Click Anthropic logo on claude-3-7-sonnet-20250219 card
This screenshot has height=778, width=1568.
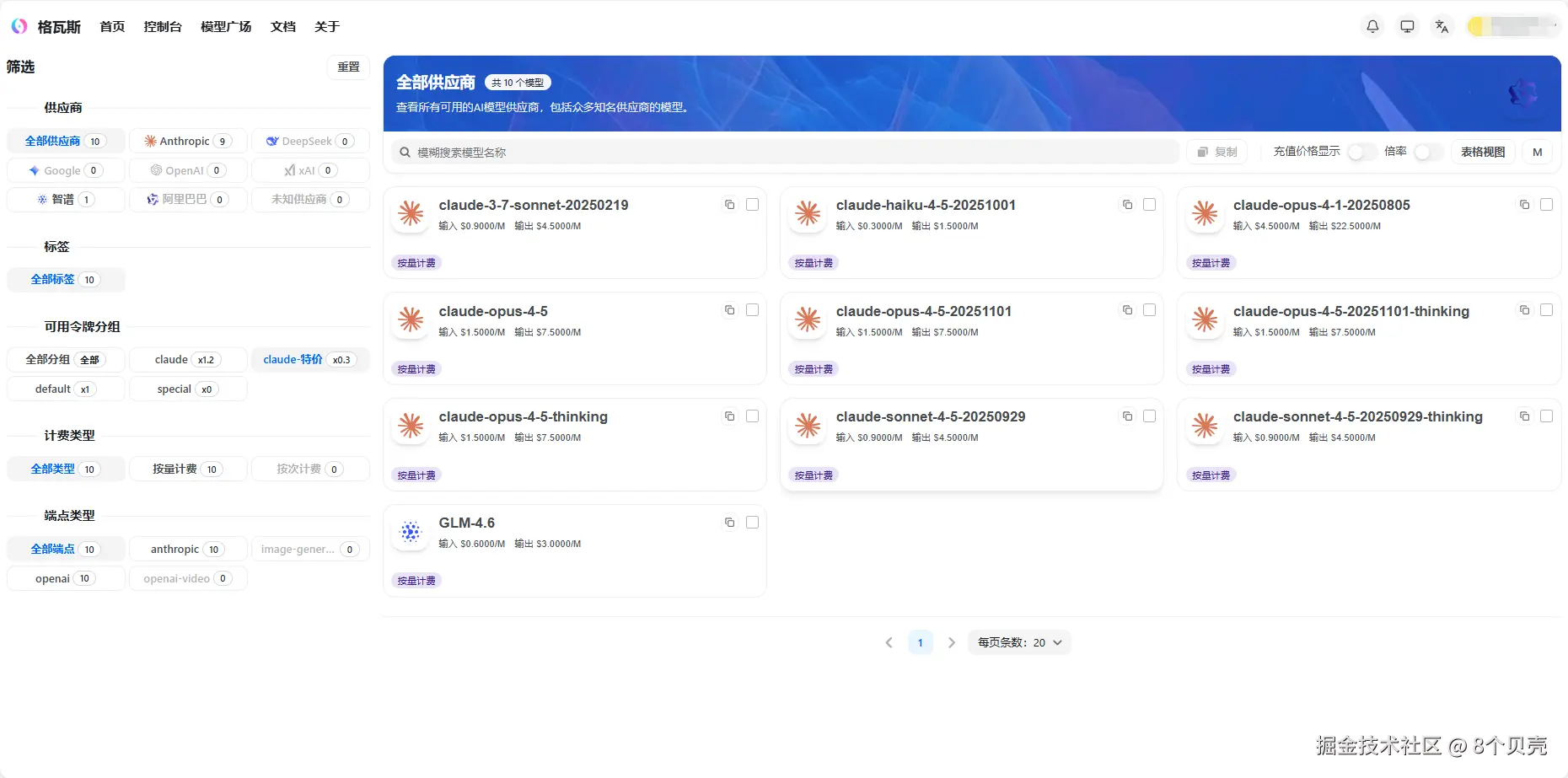[411, 214]
